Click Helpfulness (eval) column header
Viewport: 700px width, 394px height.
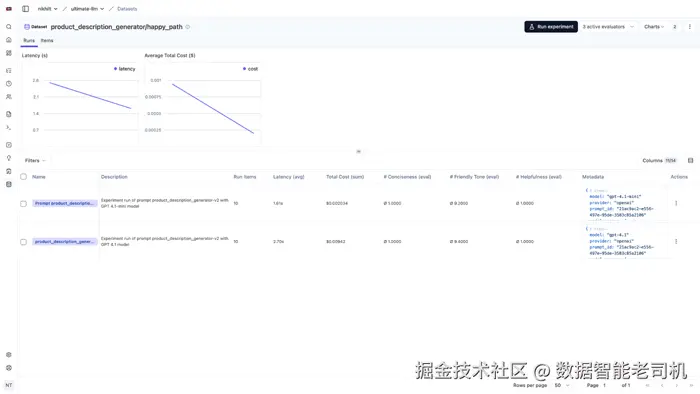pyautogui.click(x=539, y=177)
